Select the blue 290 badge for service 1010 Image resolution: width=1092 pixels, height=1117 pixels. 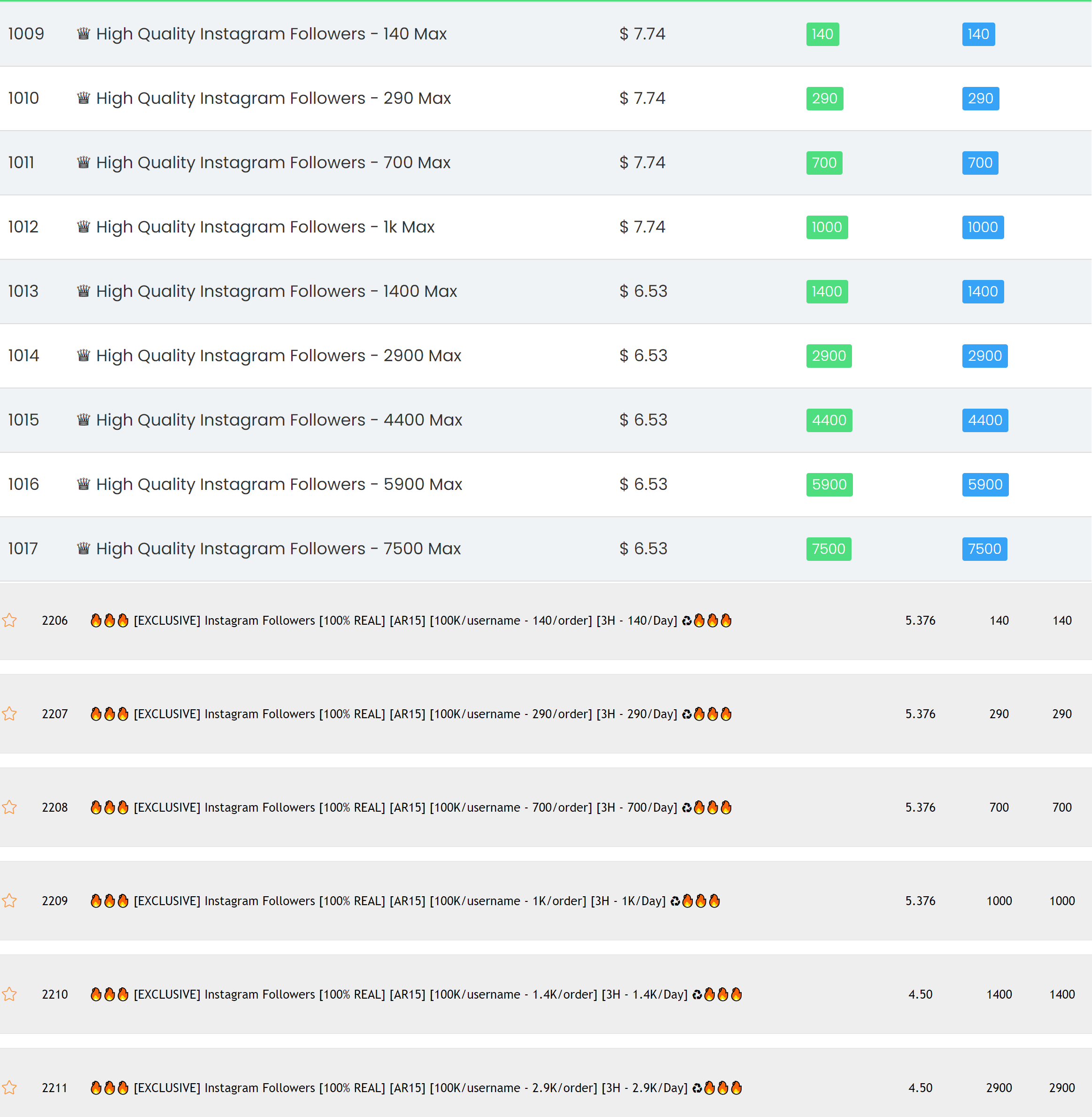[x=981, y=98]
